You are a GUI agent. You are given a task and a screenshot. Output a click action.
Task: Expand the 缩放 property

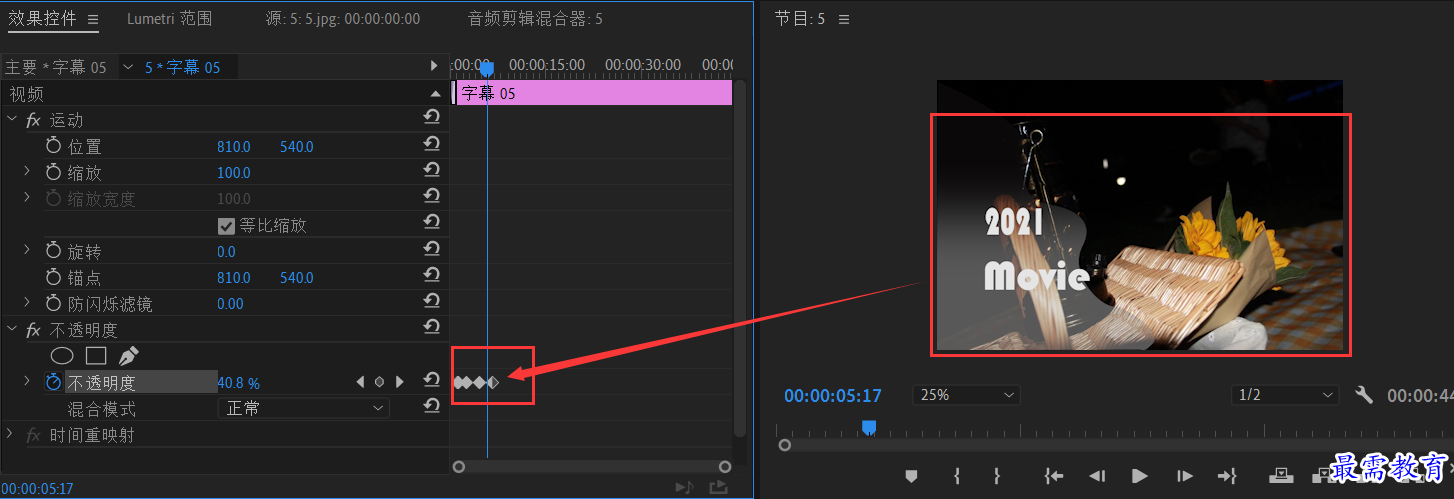(27, 172)
